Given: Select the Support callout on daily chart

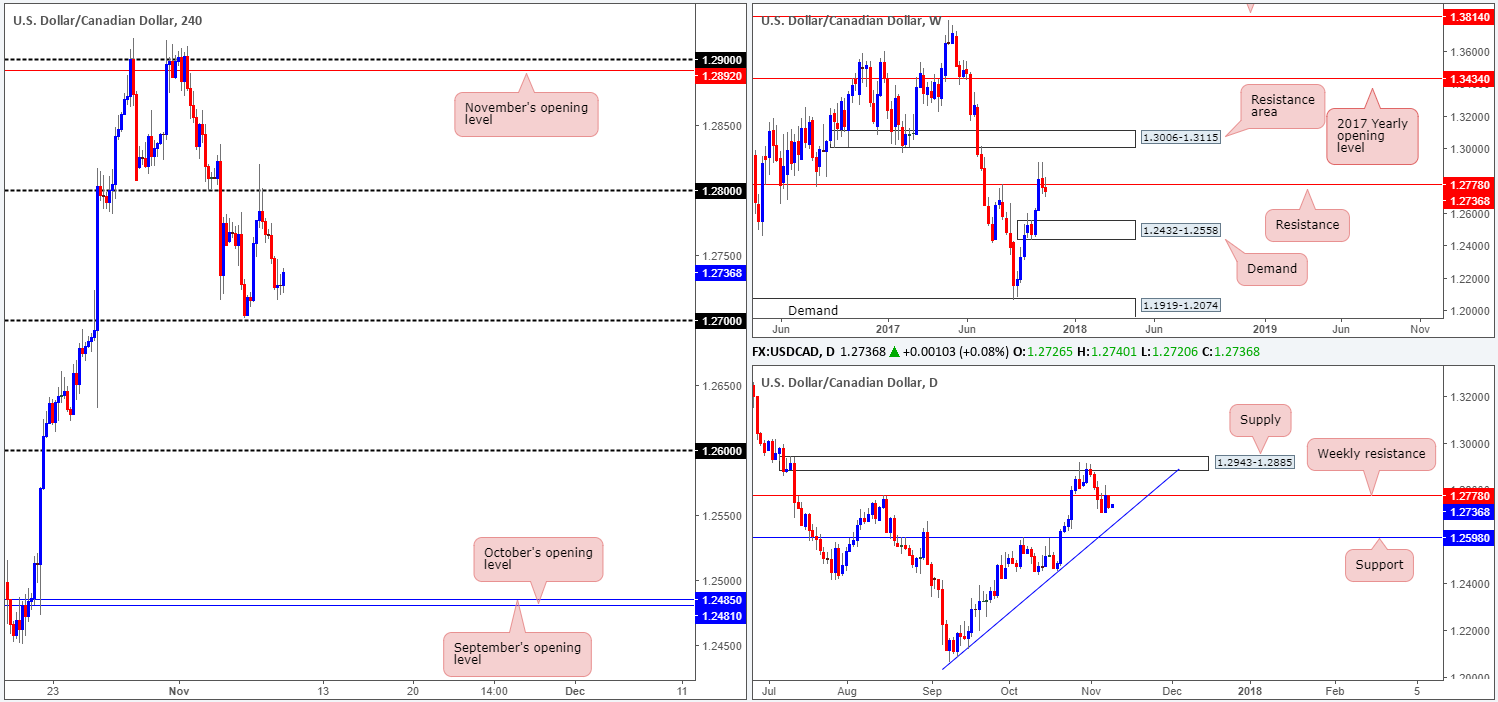Looking at the screenshot, I should (1379, 564).
